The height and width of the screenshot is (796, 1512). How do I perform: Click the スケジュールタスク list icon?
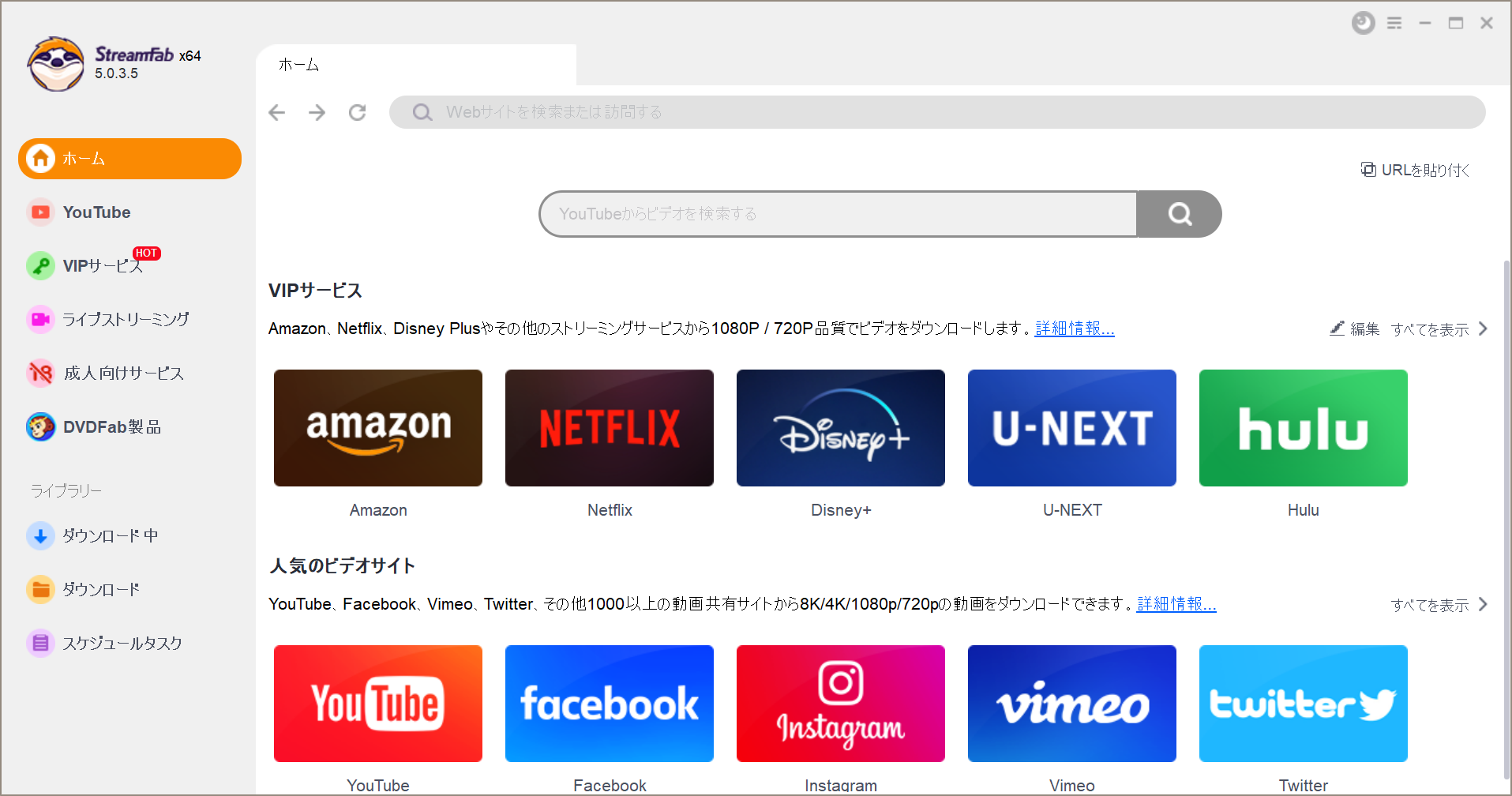point(40,644)
